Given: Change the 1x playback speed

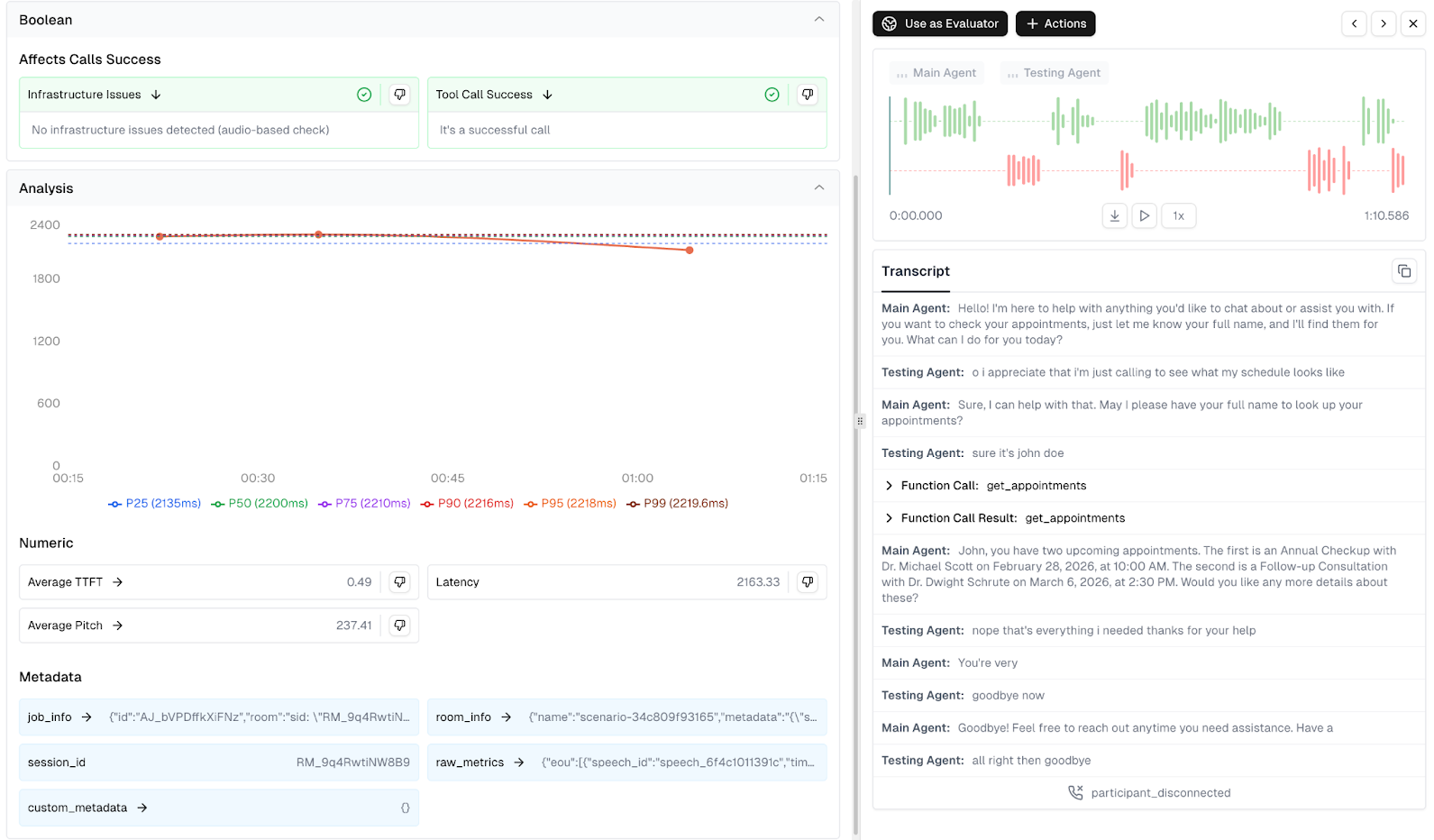Looking at the screenshot, I should click(1178, 216).
